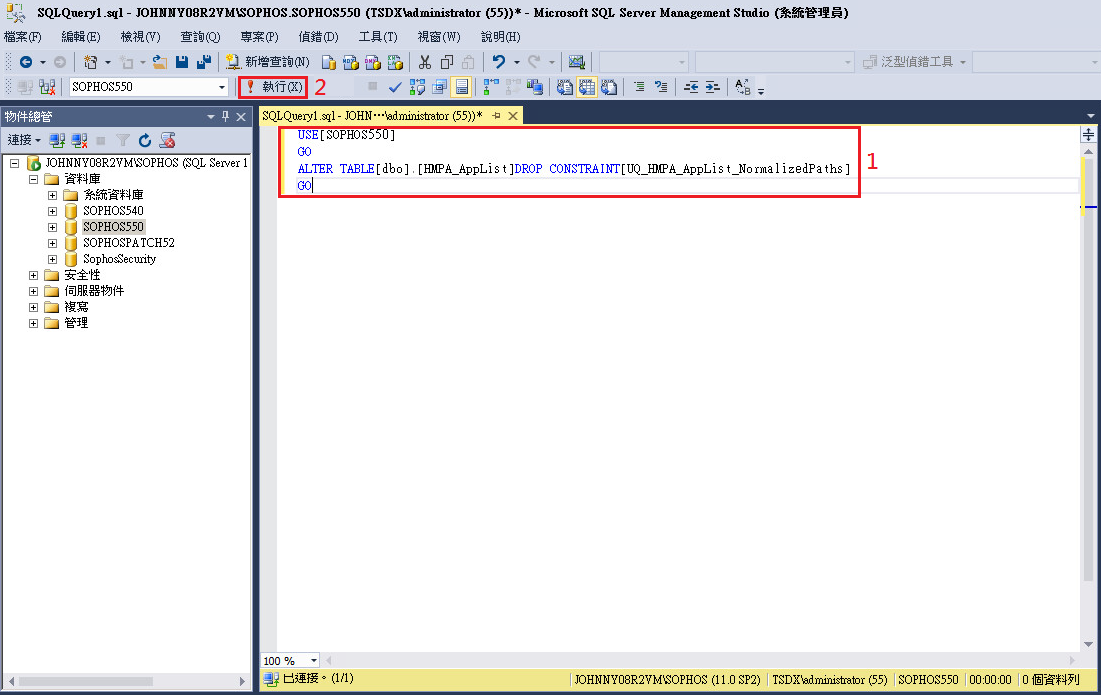
Task: Display the estimated execution plan
Action: tap(417, 87)
